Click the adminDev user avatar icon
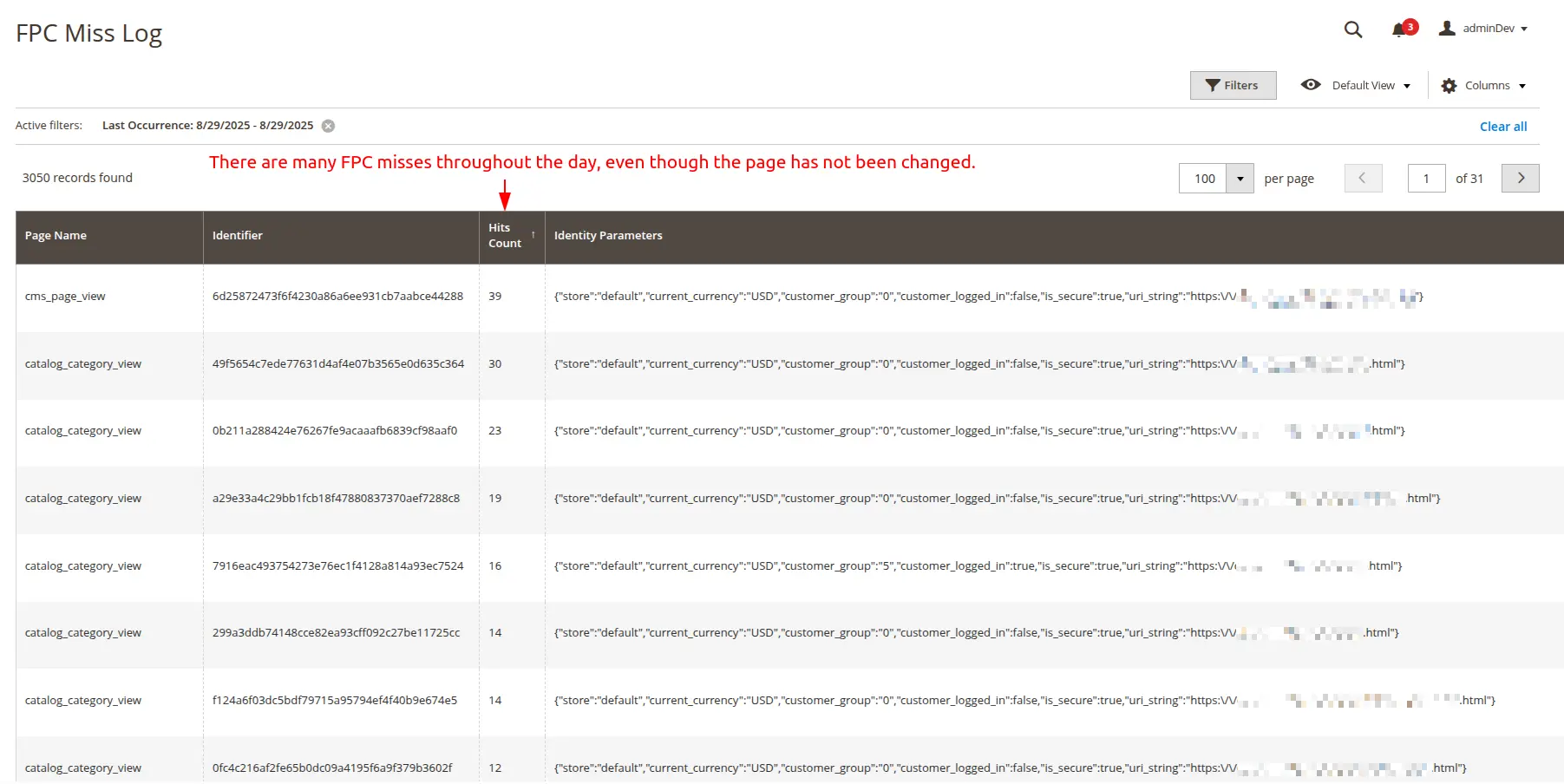The image size is (1564, 784). point(1446,28)
